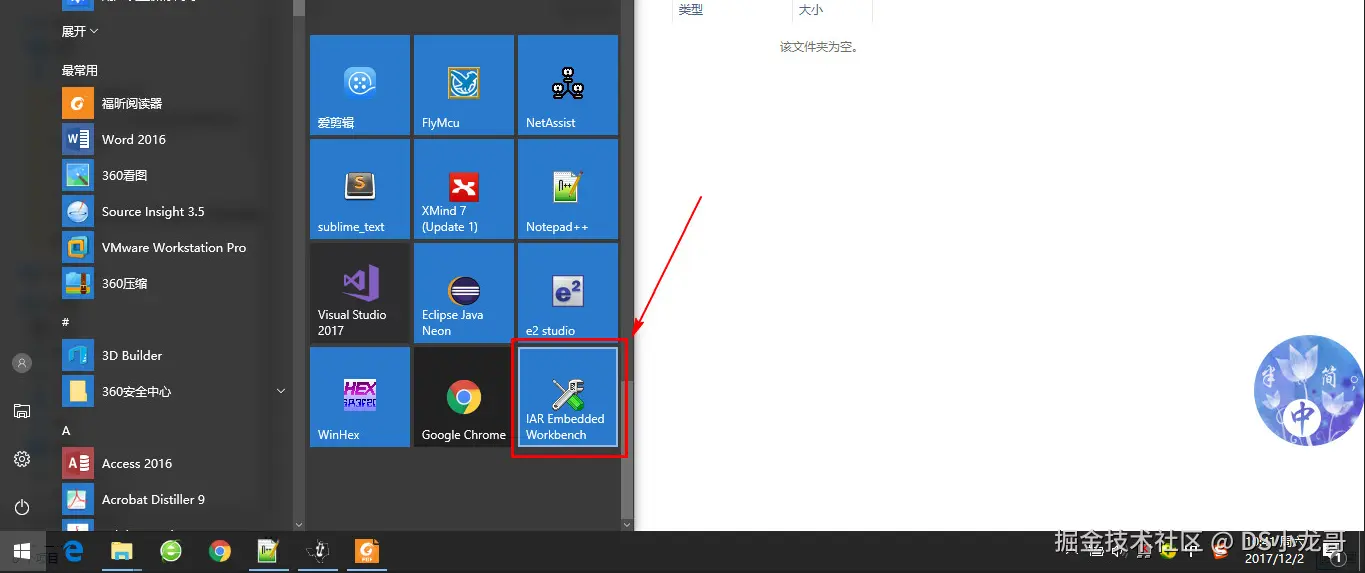
Task: Open Microsoft Edge from taskbar
Action: pos(73,551)
